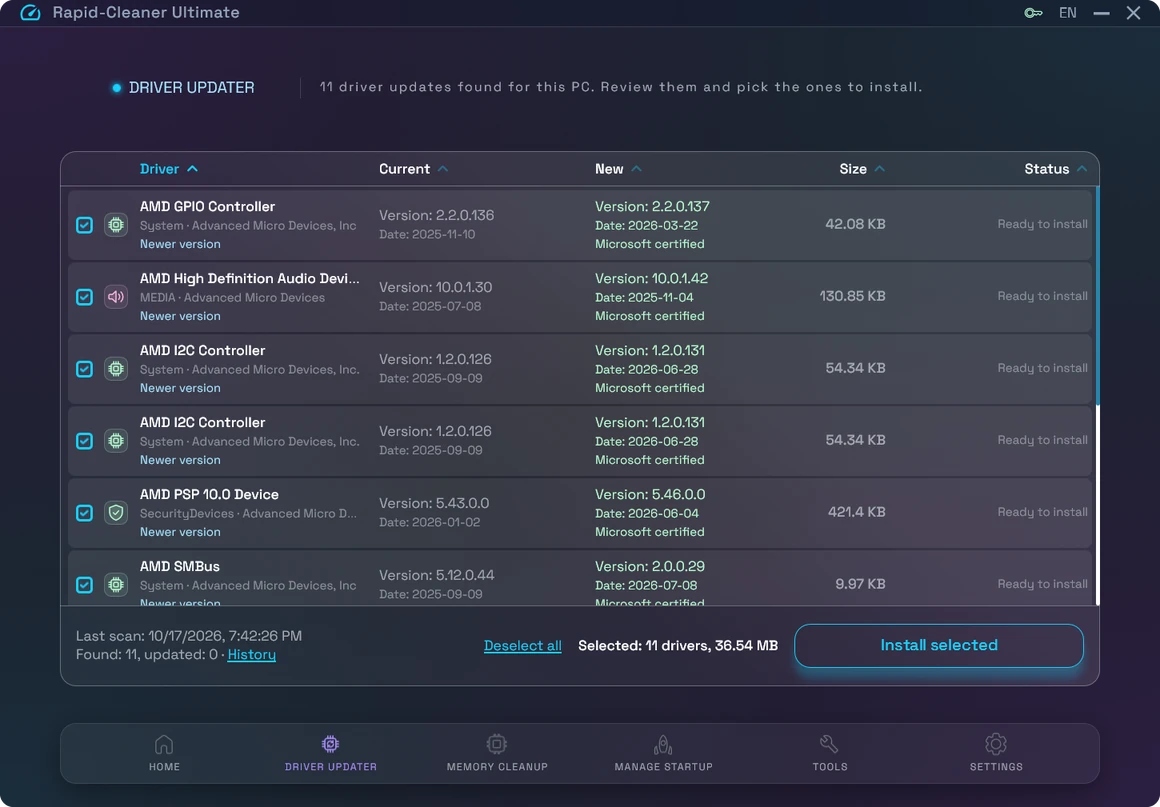Click the DRIVER UPDATER section heading

pyautogui.click(x=192, y=87)
